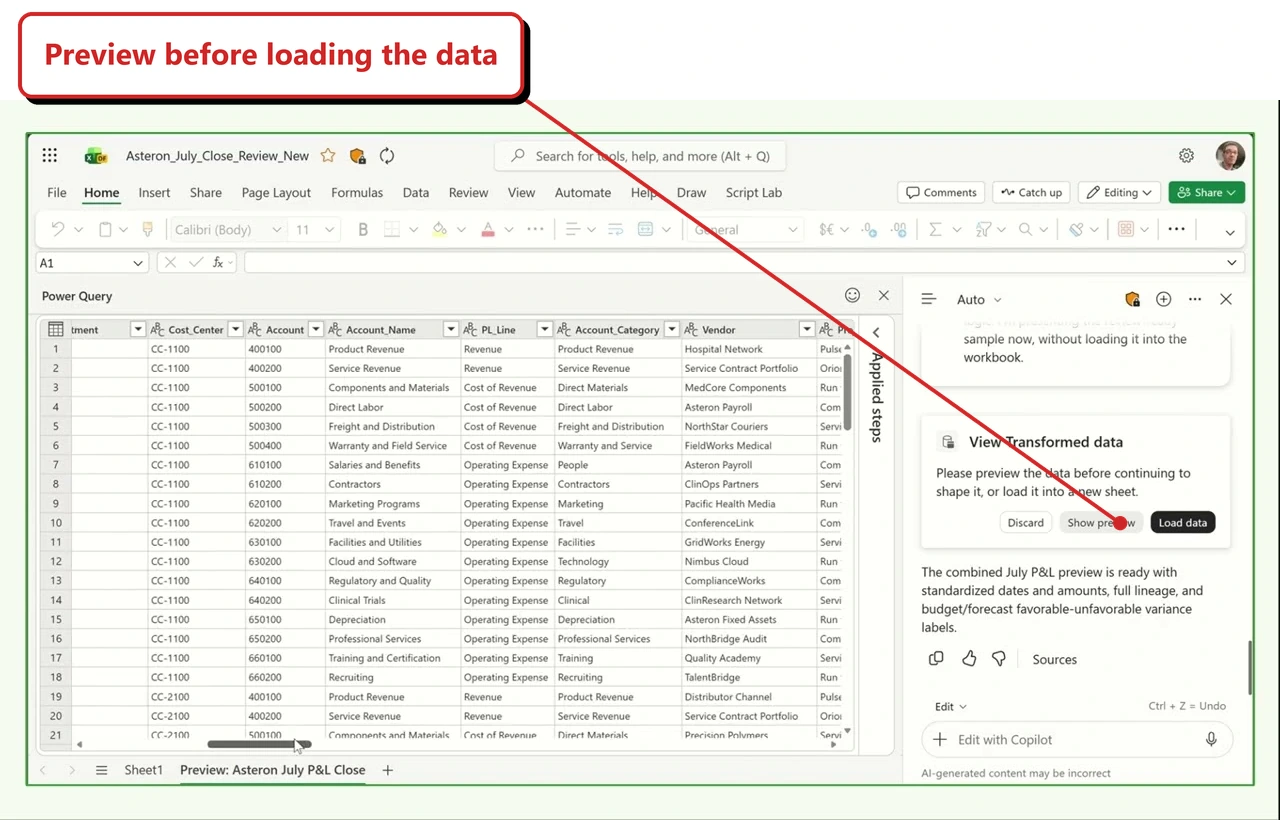Click the red font color icon

coord(488,229)
